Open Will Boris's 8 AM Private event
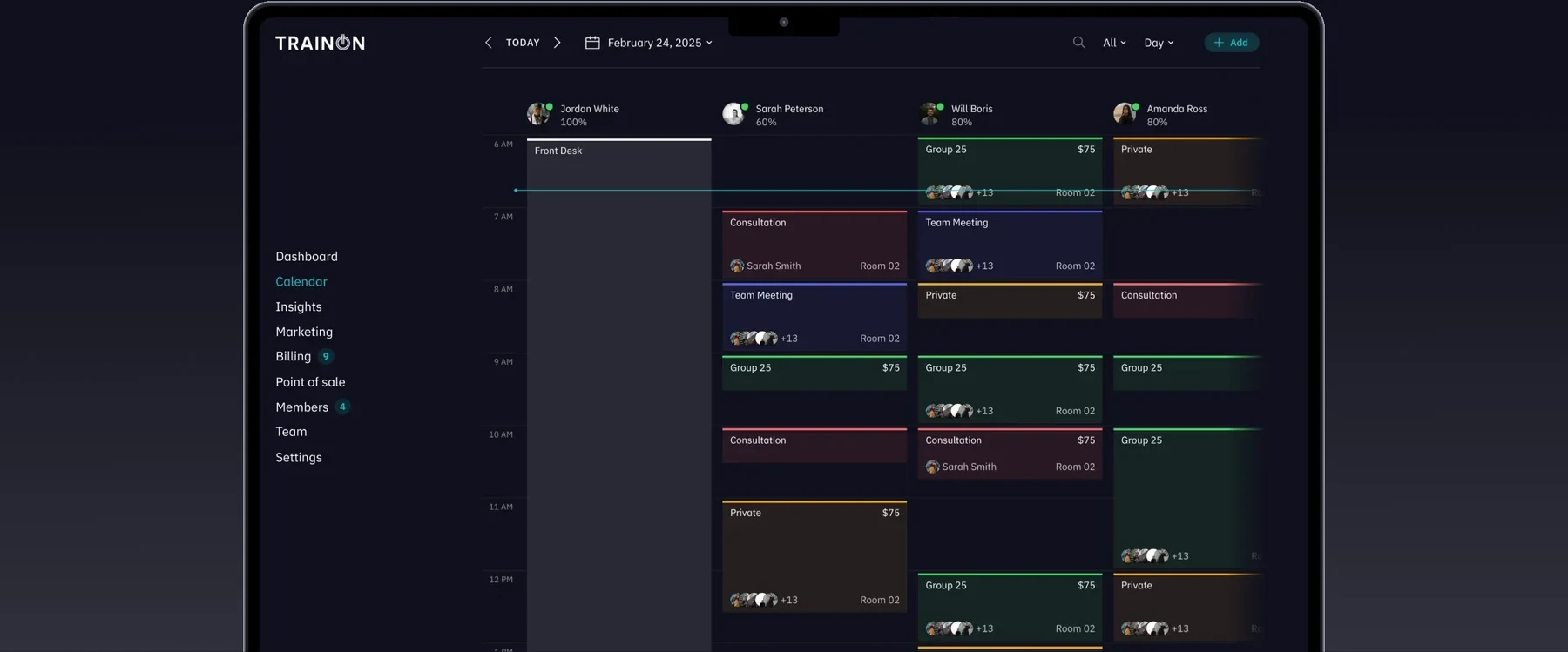The image size is (1568, 652). [x=1010, y=300]
